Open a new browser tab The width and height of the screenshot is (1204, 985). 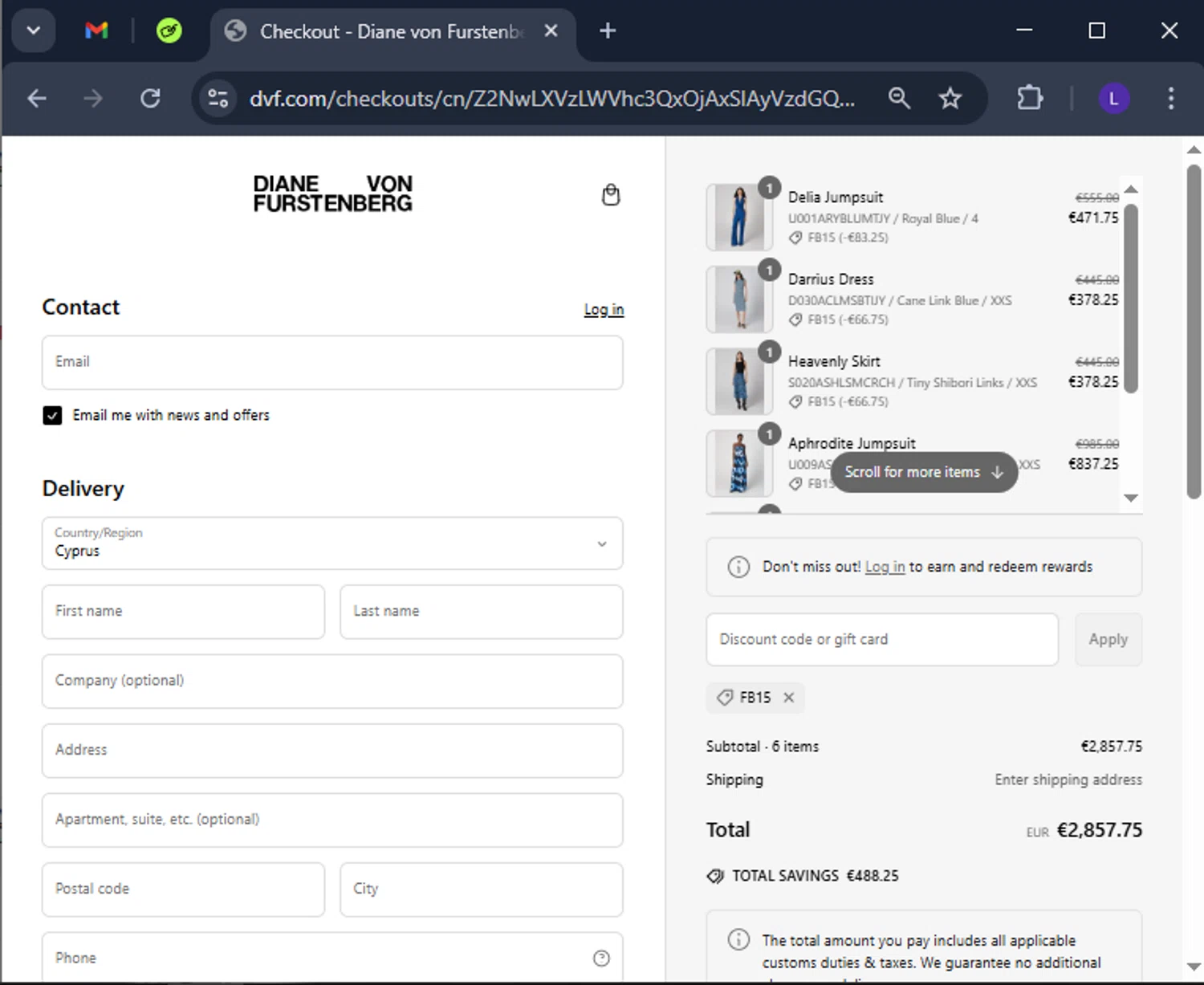coord(608,31)
